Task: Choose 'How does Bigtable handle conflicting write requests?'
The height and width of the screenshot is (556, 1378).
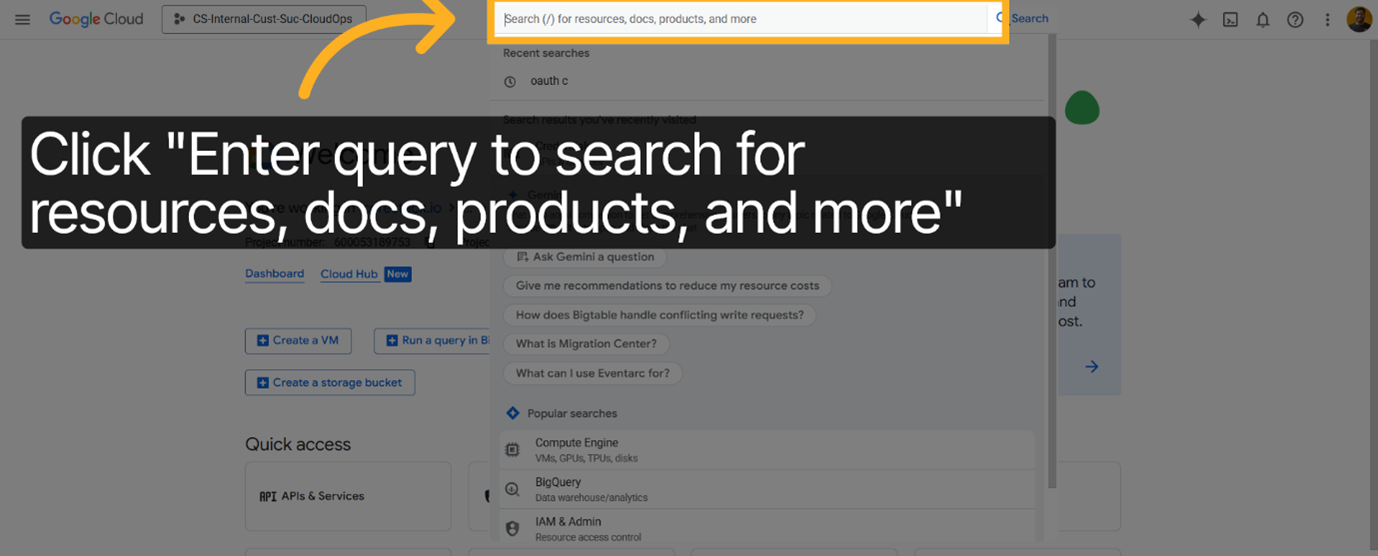Action: coord(659,315)
